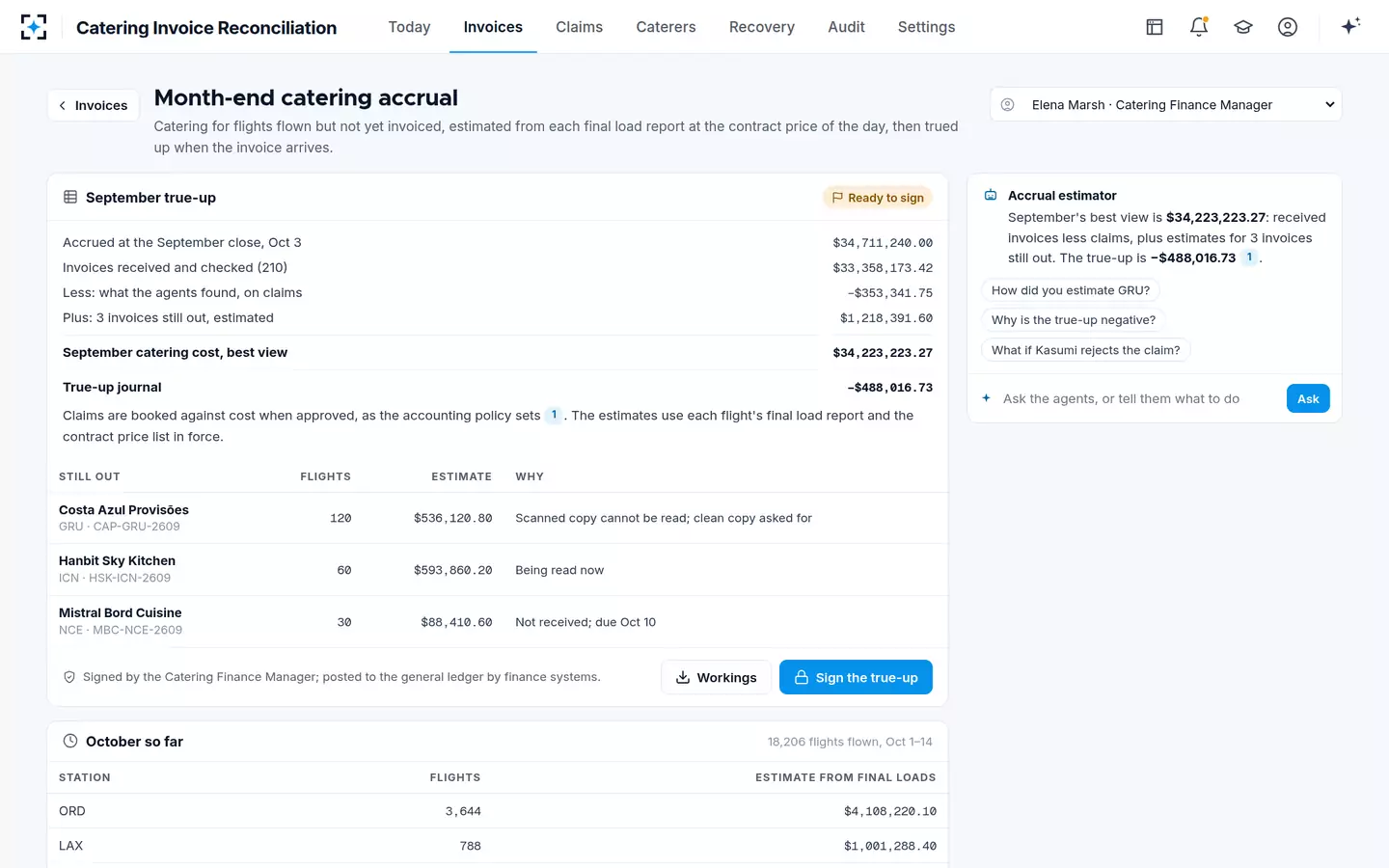1389x868 pixels.
Task: Open the Caterers tab
Action: pyautogui.click(x=666, y=27)
